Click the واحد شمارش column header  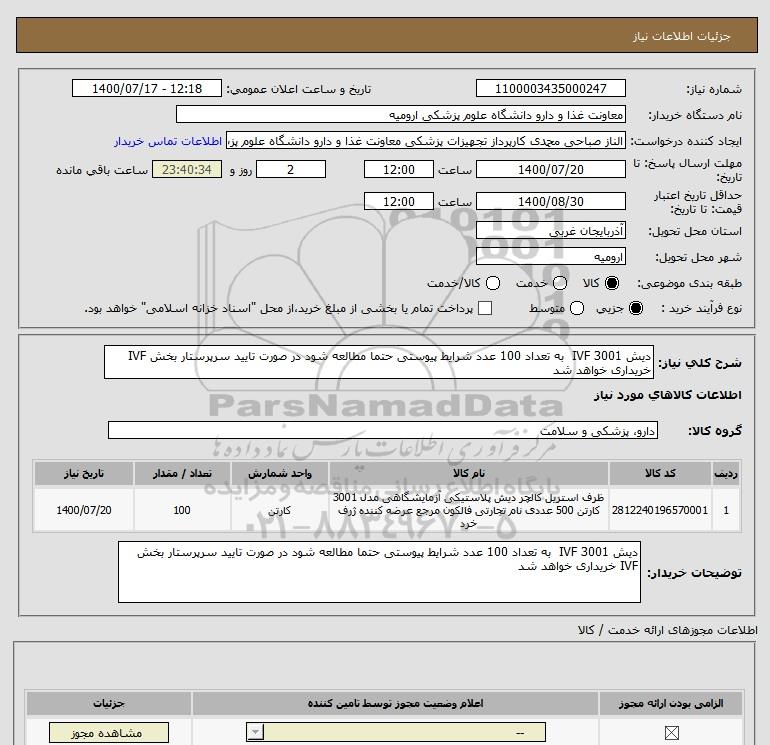tap(279, 473)
